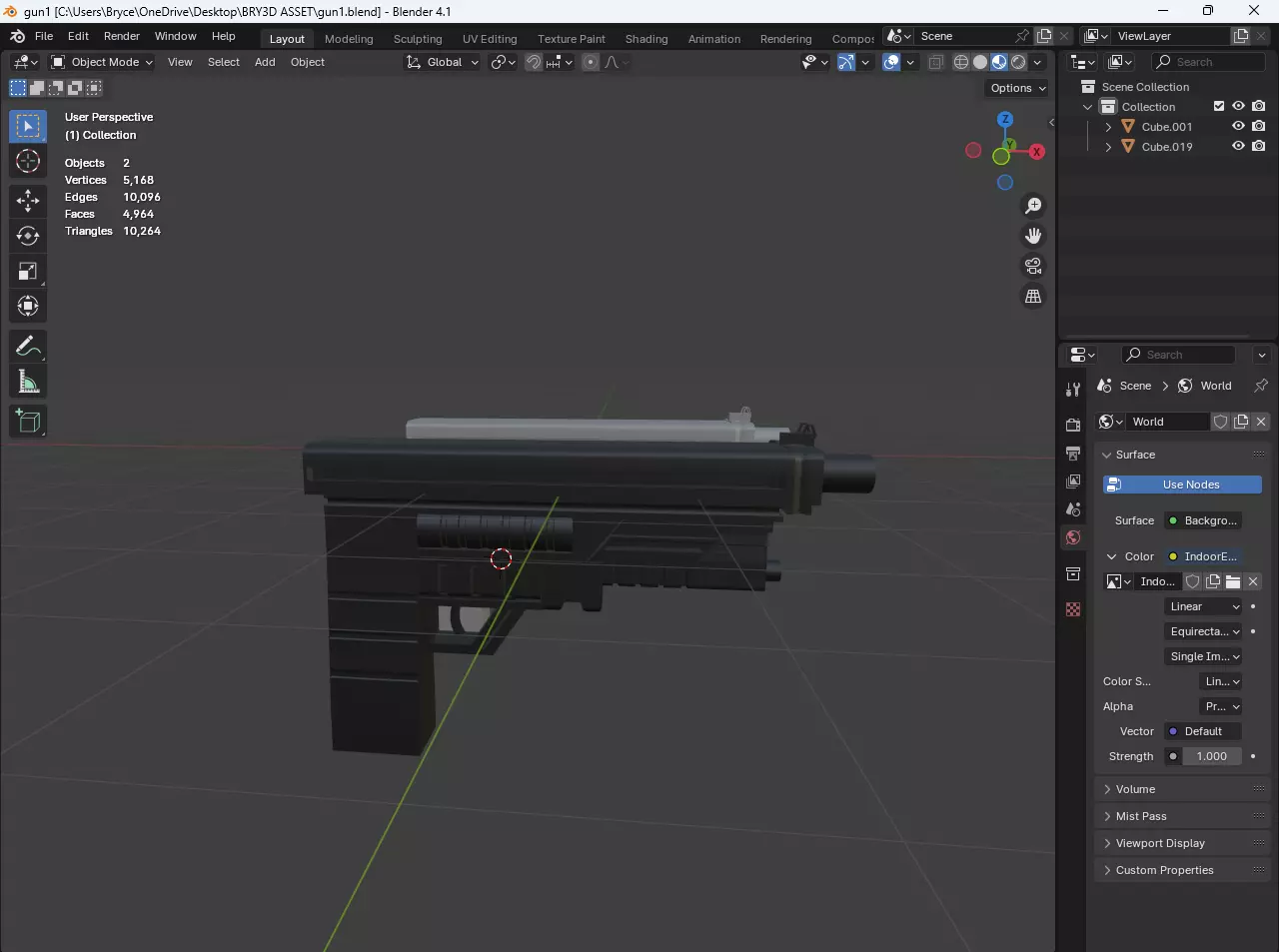The height and width of the screenshot is (952, 1279).
Task: Open the Render properties tab
Action: pyautogui.click(x=1073, y=425)
